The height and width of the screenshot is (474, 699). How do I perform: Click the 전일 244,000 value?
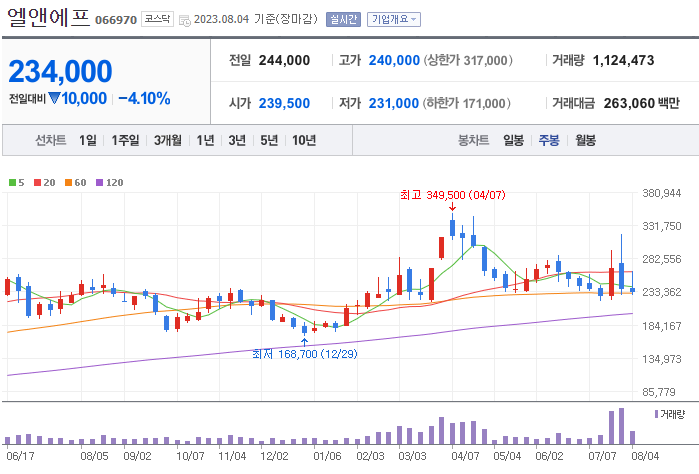284,60
